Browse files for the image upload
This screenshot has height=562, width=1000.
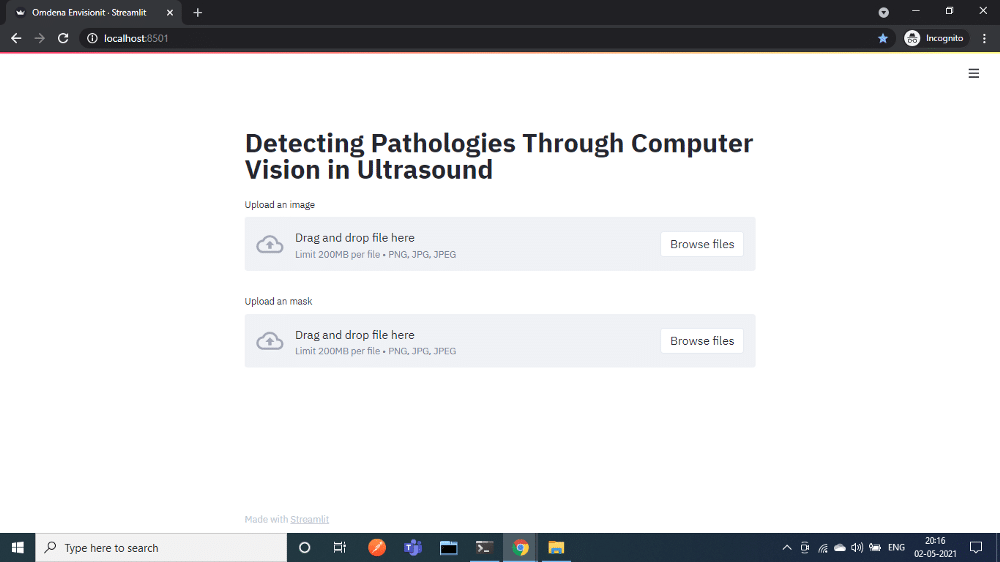[x=701, y=244]
